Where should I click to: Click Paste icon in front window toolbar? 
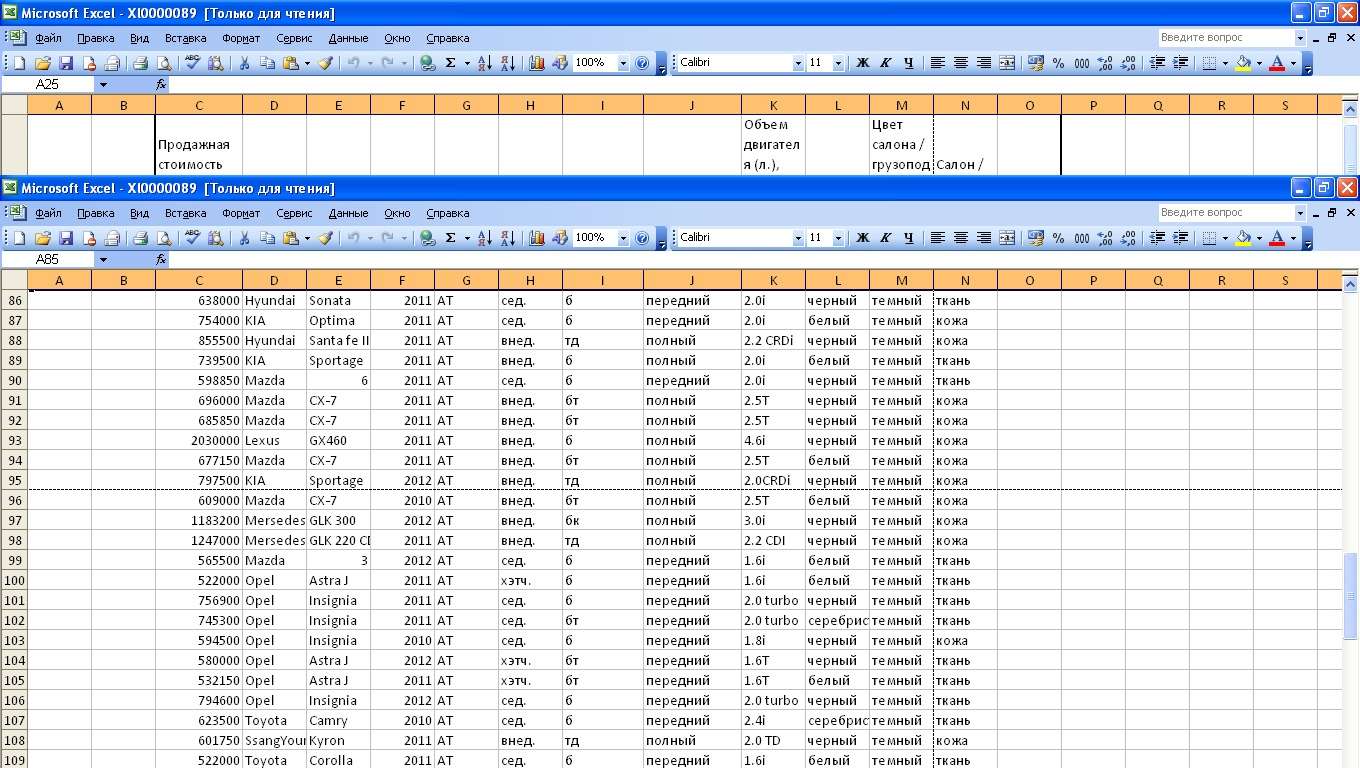290,238
